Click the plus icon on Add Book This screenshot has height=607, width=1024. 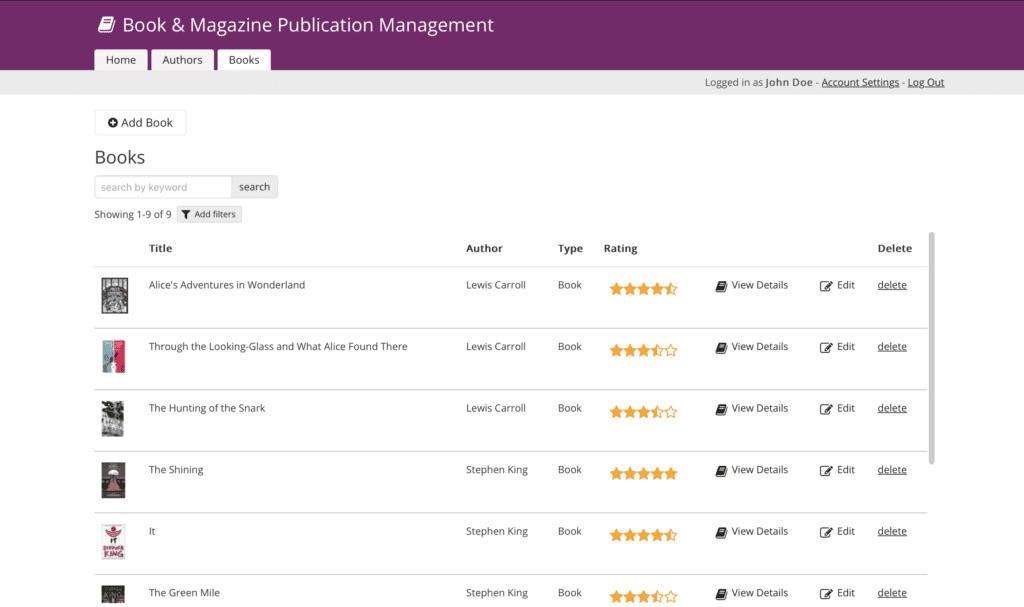point(113,123)
